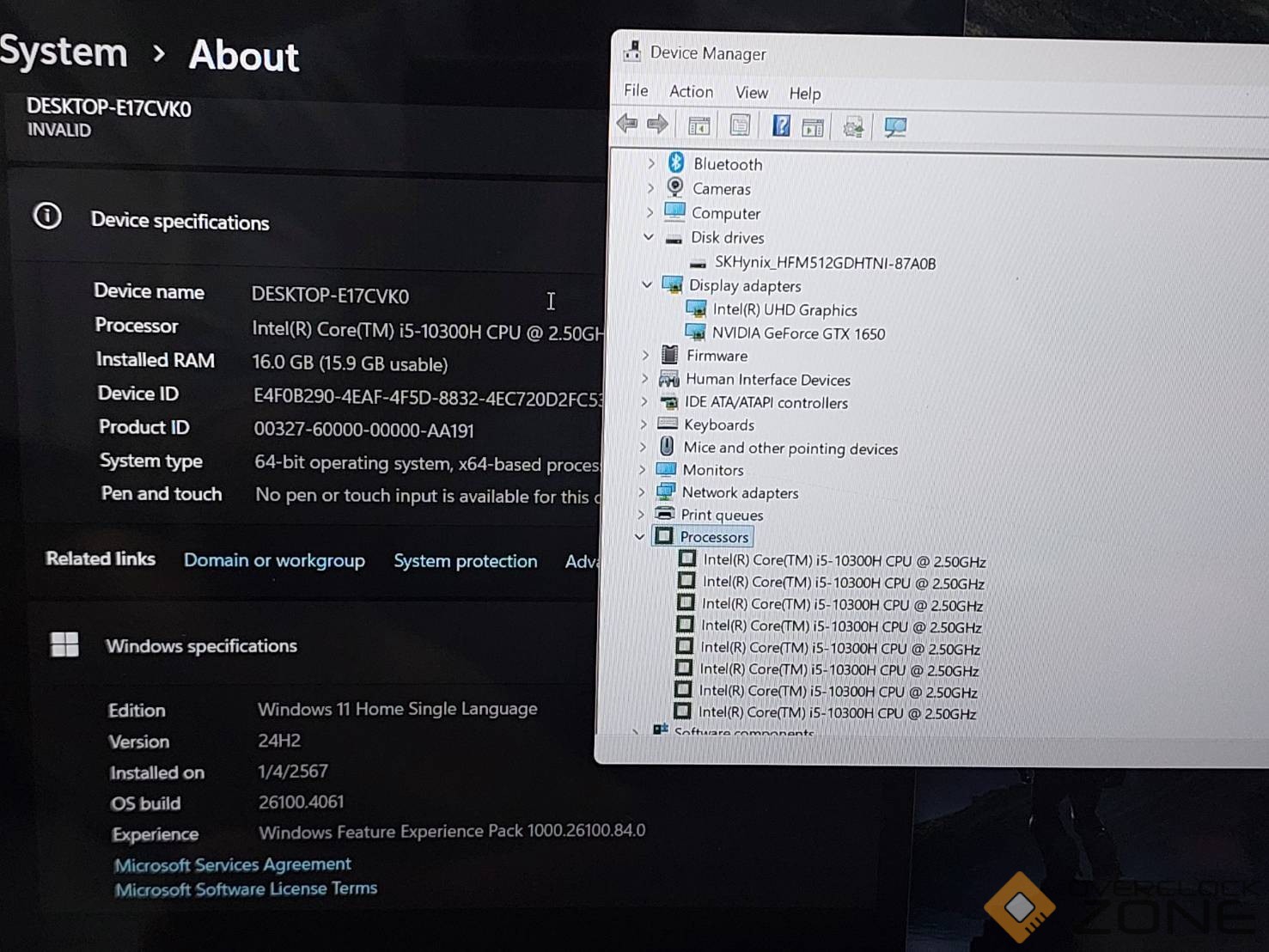Image resolution: width=1269 pixels, height=952 pixels.
Task: Click the Back arrow in Device Manager toolbar
Action: tap(627, 125)
